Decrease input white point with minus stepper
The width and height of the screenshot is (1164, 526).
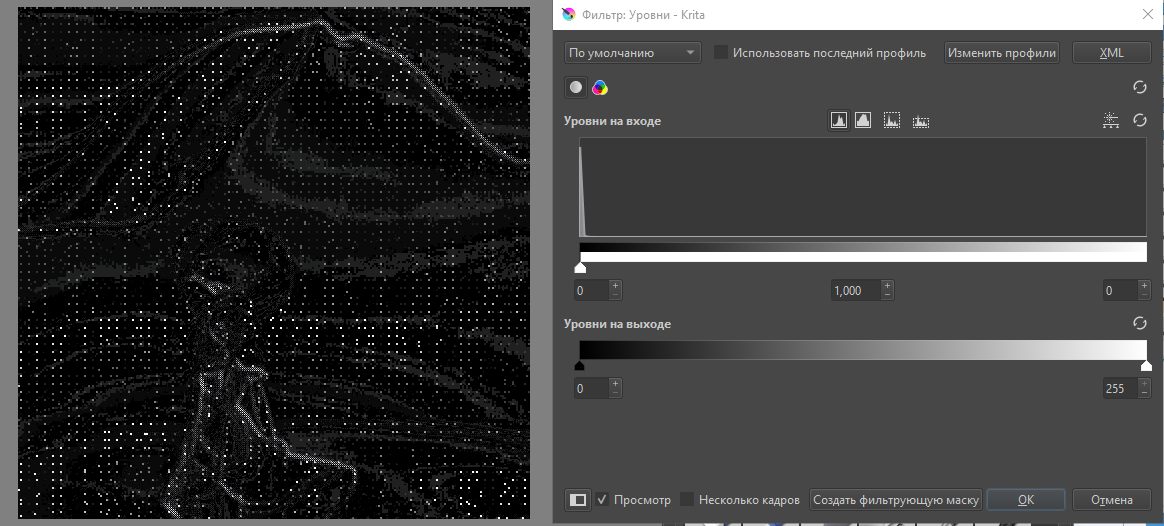pos(1144,295)
